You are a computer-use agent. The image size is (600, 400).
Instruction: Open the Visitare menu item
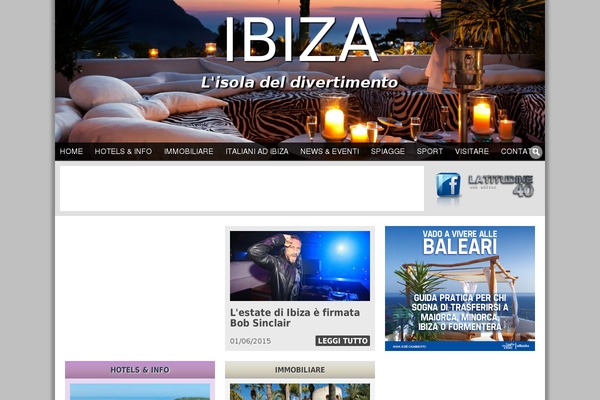pyautogui.click(x=472, y=151)
